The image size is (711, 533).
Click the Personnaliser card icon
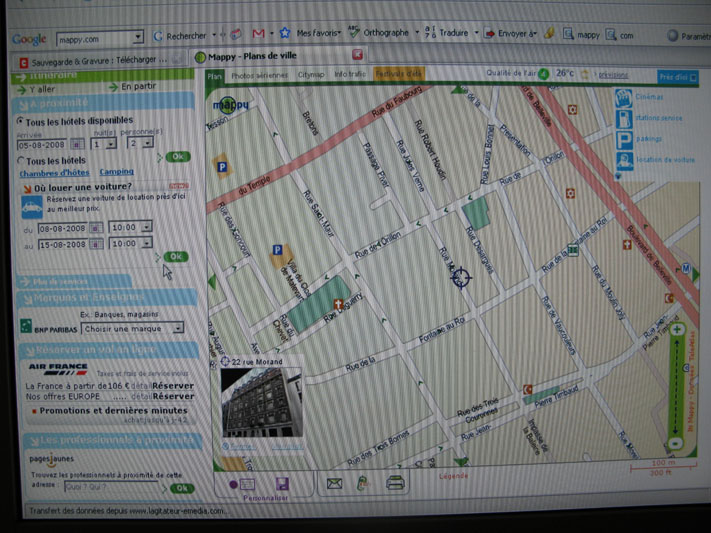(x=246, y=484)
